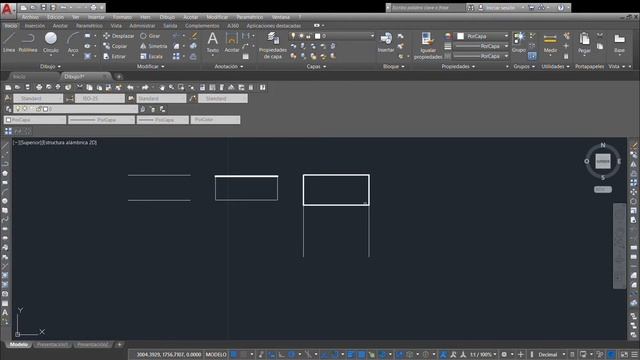This screenshot has width=640, height=360.
Task: Expand the Dibujo panel dropdown
Action: click(x=50, y=66)
